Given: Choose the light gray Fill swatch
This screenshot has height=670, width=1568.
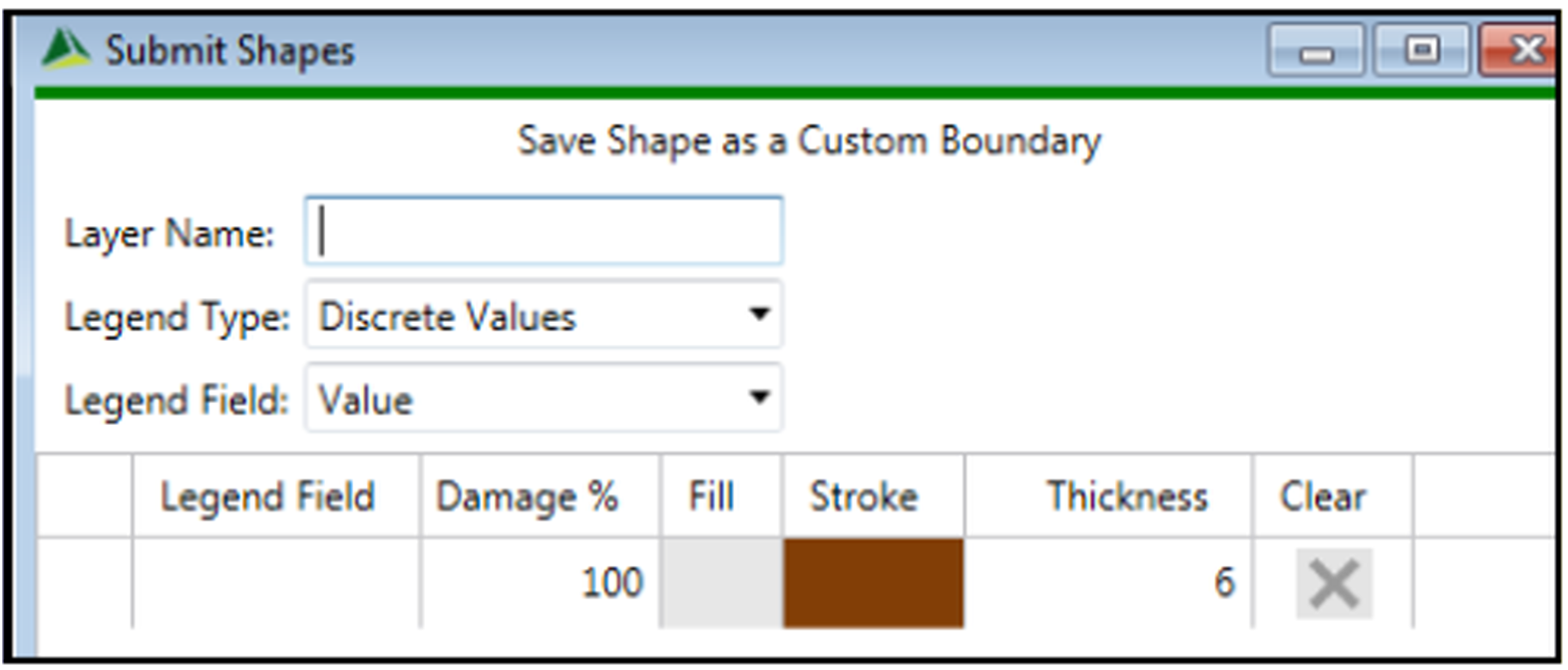Looking at the screenshot, I should pyautogui.click(x=721, y=583).
